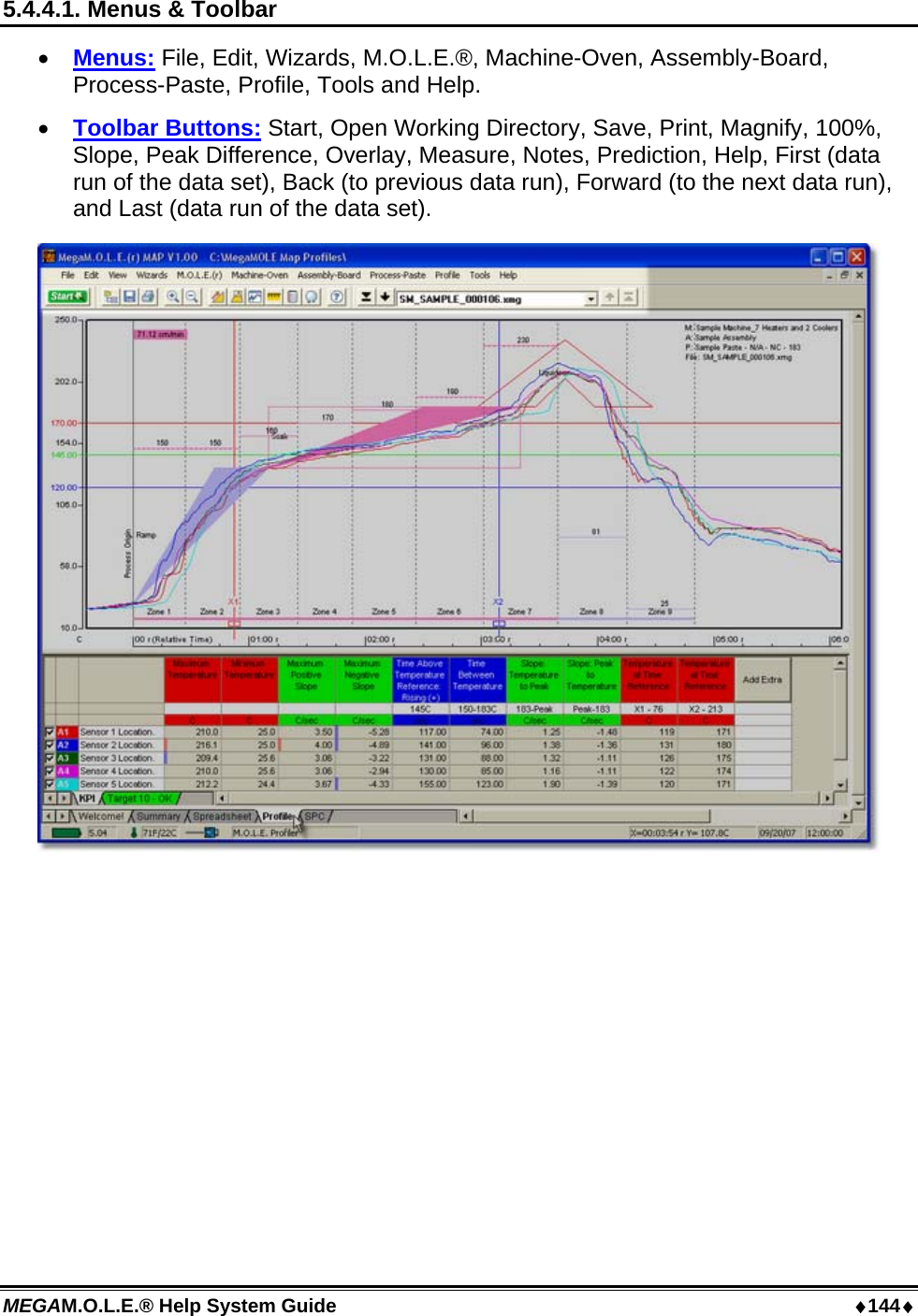Screen dimensions: 918x1316
Task: Activate the Peak Difference tool icon
Action: pyautogui.click(x=237, y=296)
